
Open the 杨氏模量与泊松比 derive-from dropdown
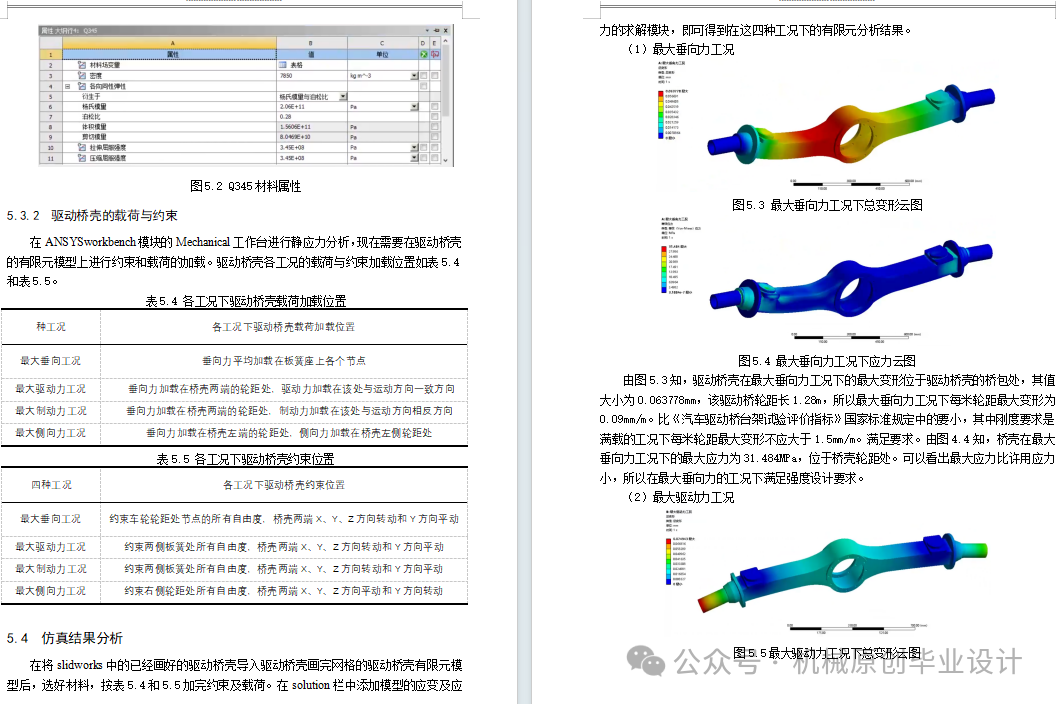(x=343, y=96)
